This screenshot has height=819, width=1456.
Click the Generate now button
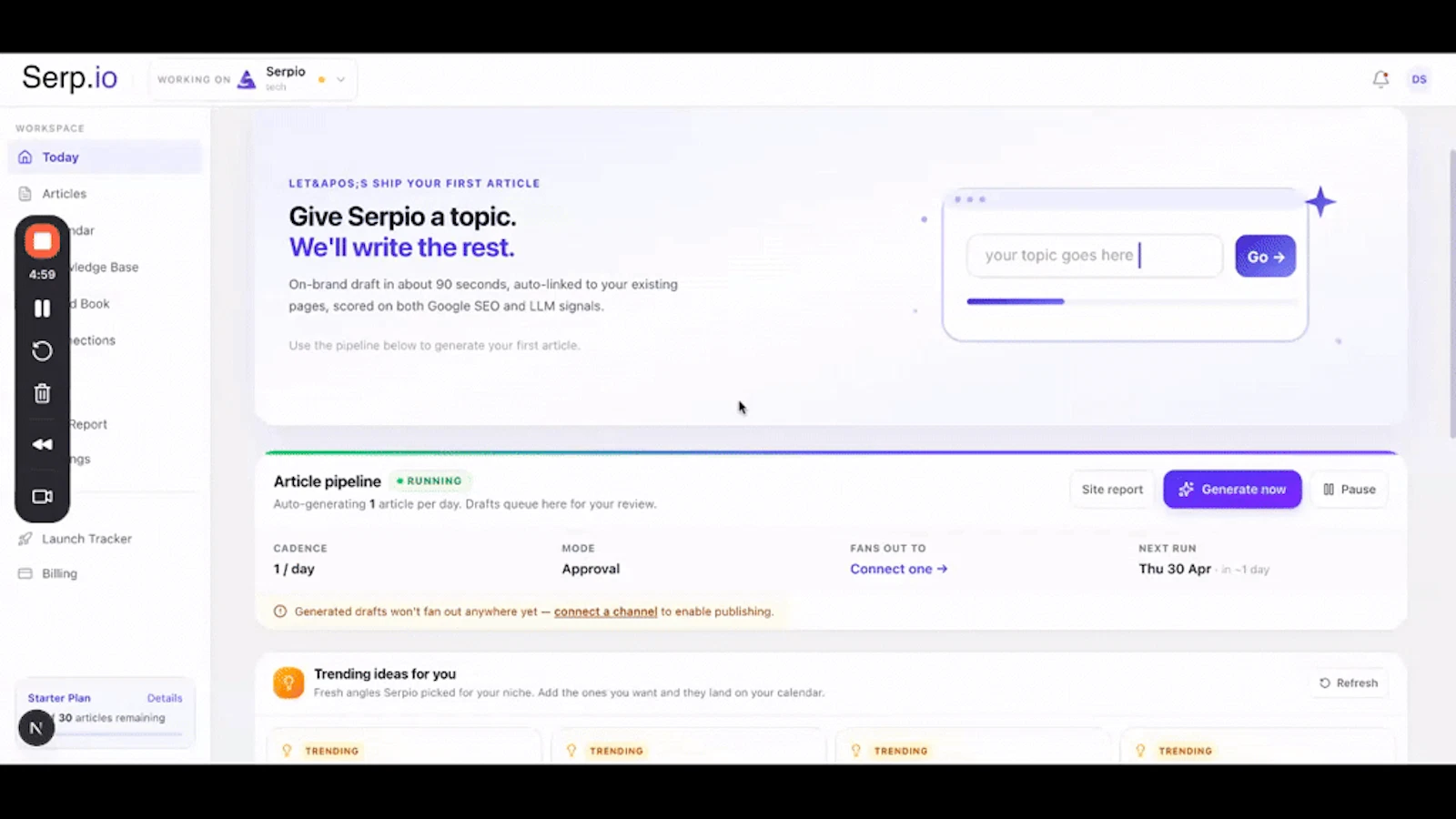tap(1232, 490)
